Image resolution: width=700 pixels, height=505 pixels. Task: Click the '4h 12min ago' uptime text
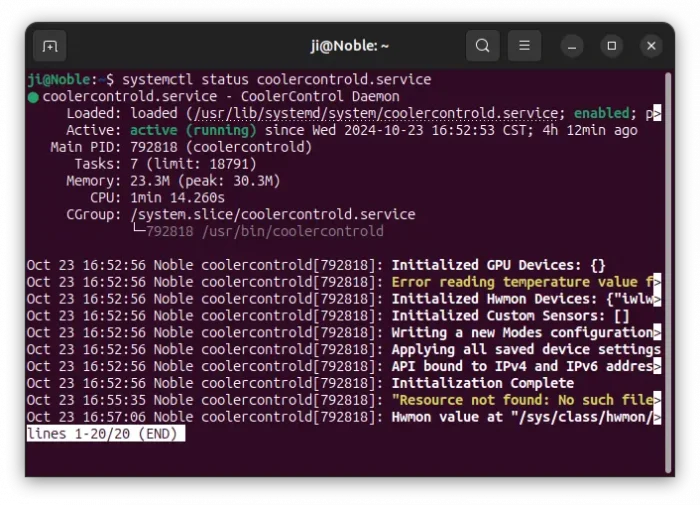[x=590, y=130]
